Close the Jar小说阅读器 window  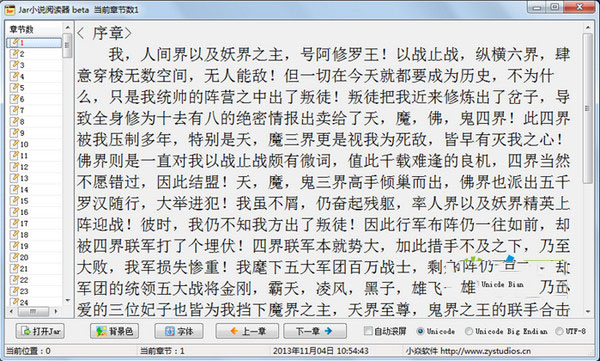pyautogui.click(x=579, y=7)
